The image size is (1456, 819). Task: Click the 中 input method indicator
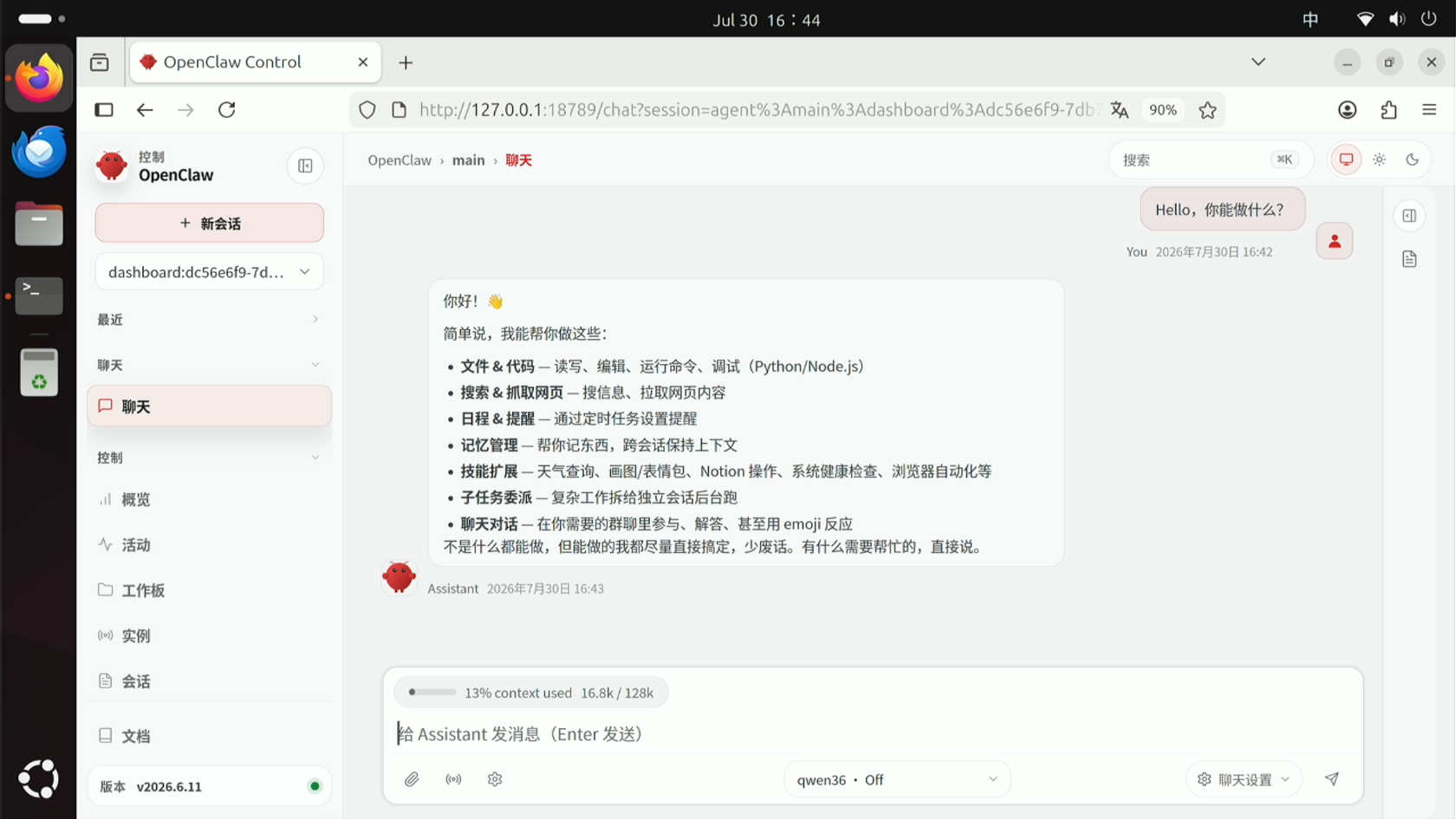1310,19
